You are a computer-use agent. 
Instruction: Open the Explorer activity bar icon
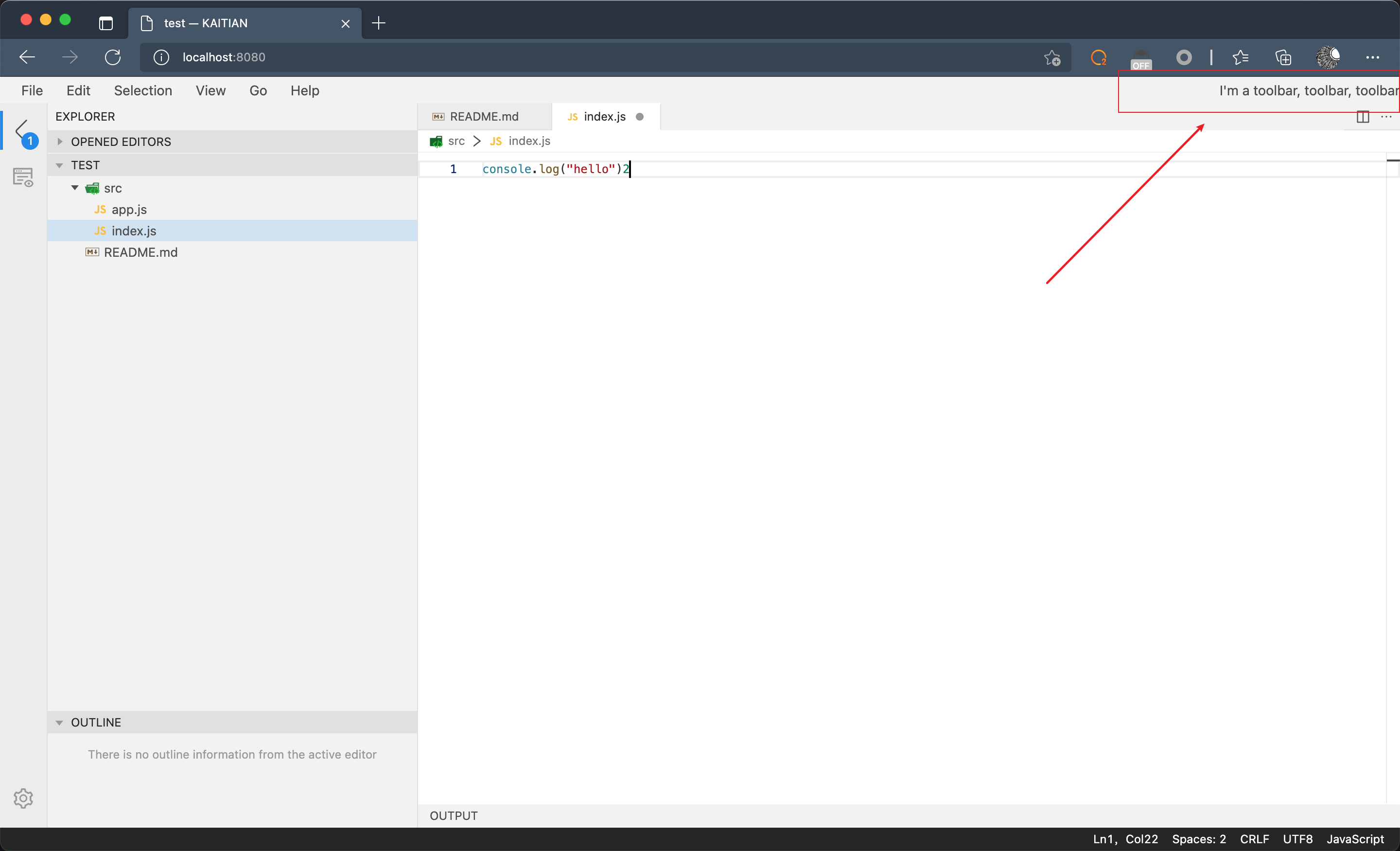23,131
